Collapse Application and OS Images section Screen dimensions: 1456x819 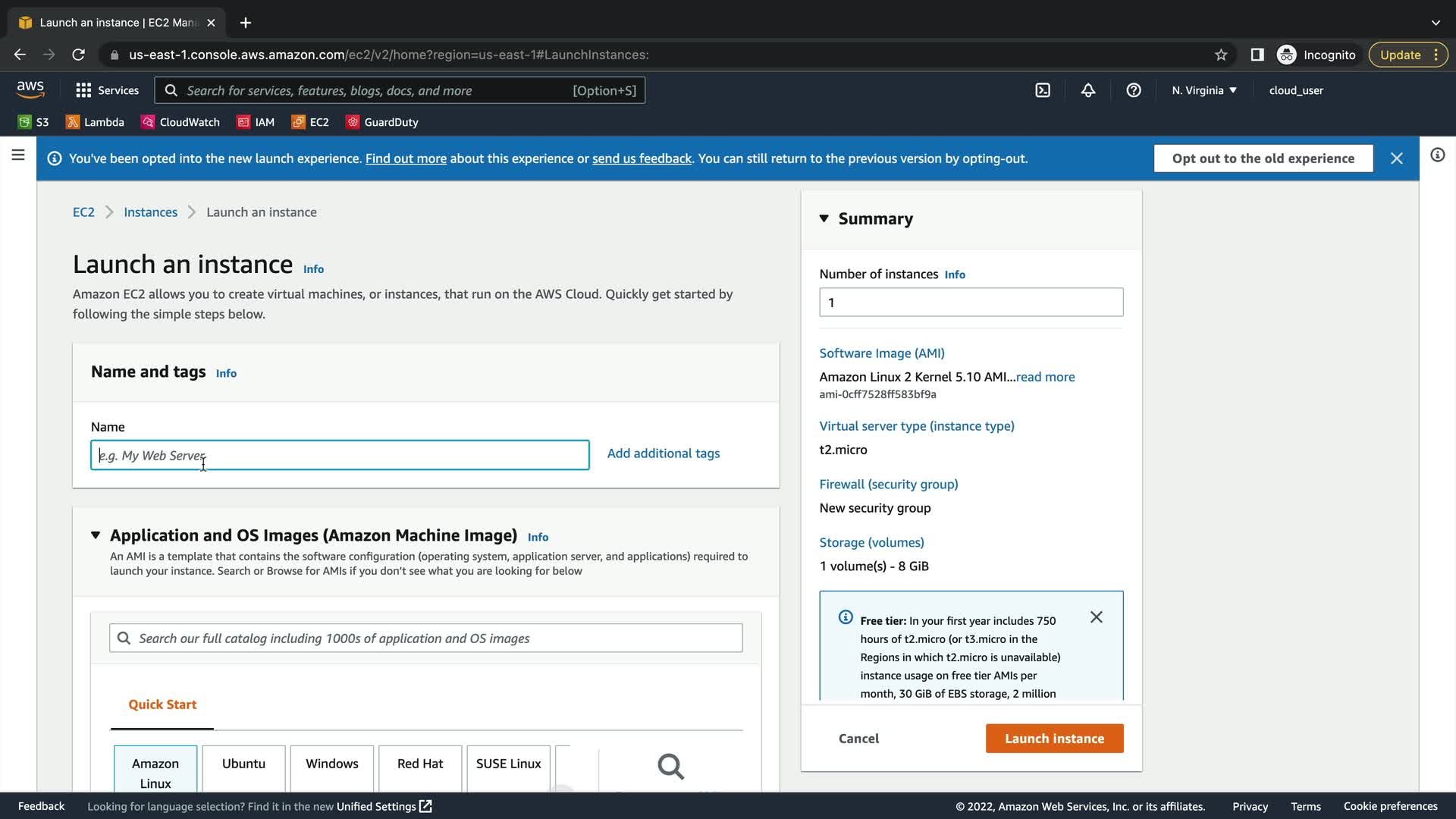(x=96, y=535)
